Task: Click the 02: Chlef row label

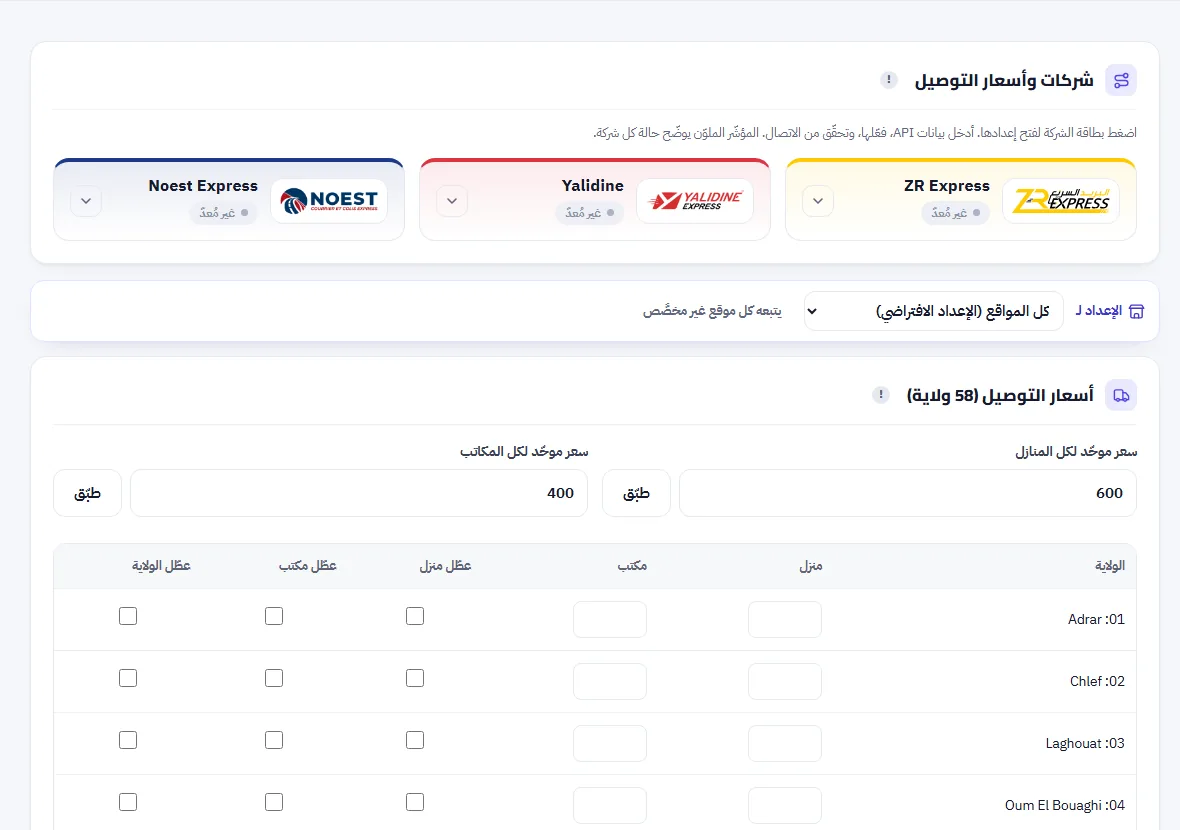Action: (x=1097, y=681)
